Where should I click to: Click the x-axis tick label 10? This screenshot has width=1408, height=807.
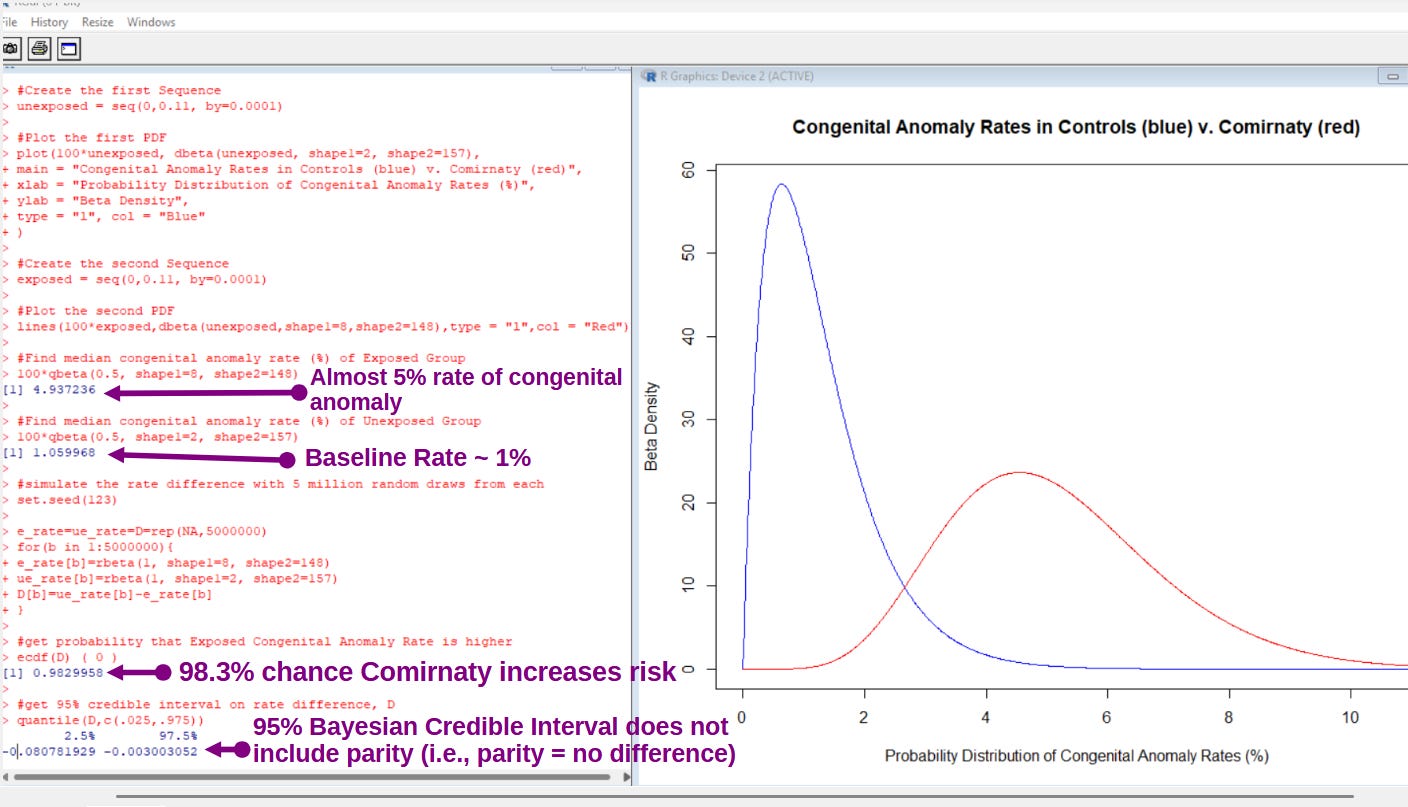[x=1350, y=717]
